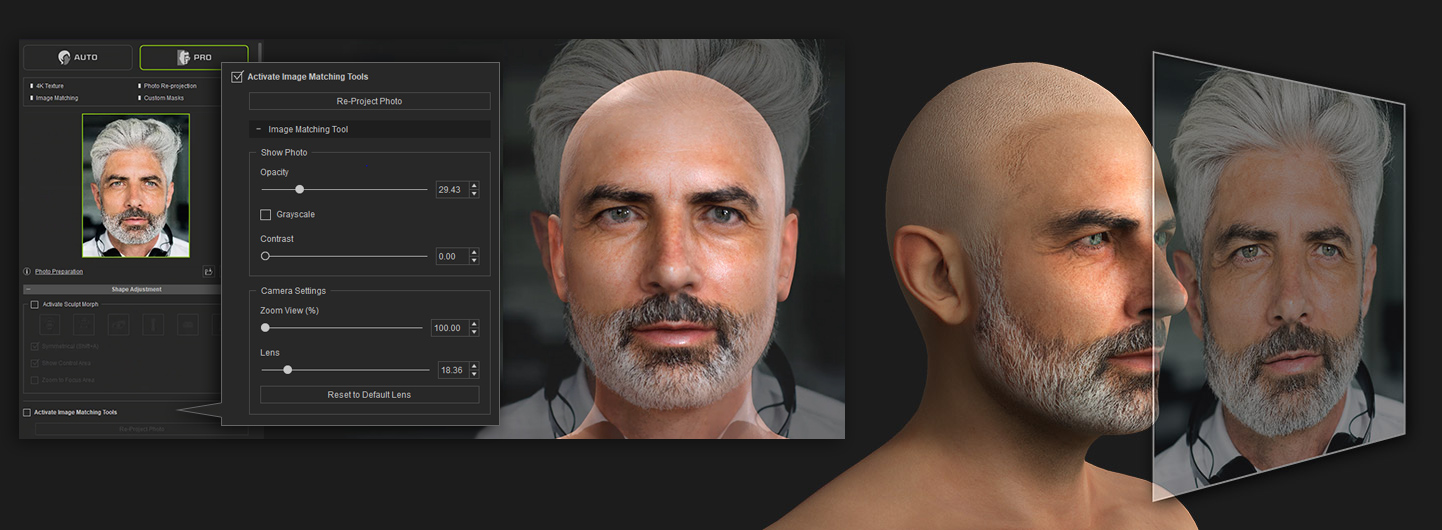This screenshot has width=1442, height=530.
Task: Enable the Activate Sculpt Morph checkbox
Action: click(35, 304)
